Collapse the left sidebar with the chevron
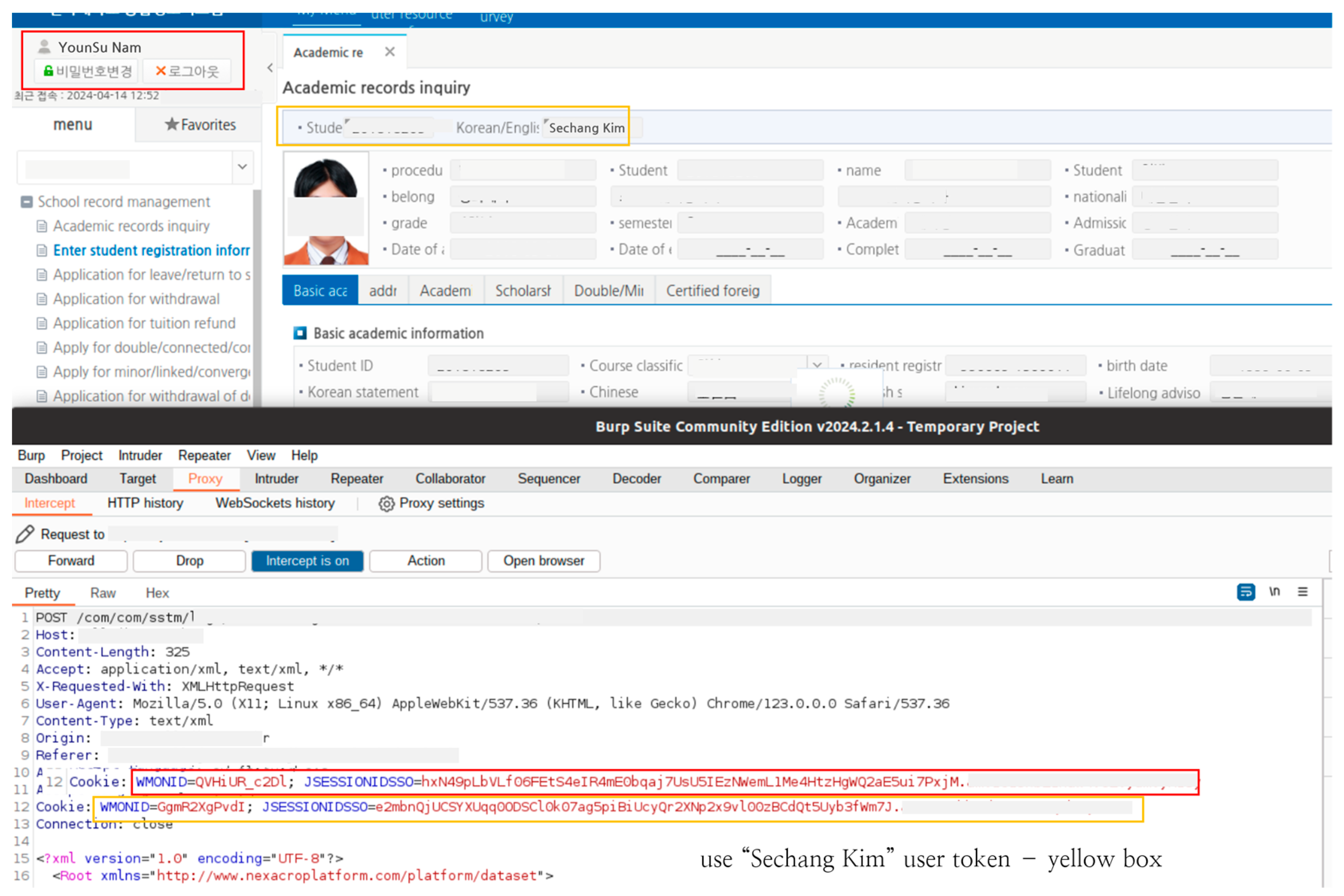Screen dimensions: 1344x896 270,68
